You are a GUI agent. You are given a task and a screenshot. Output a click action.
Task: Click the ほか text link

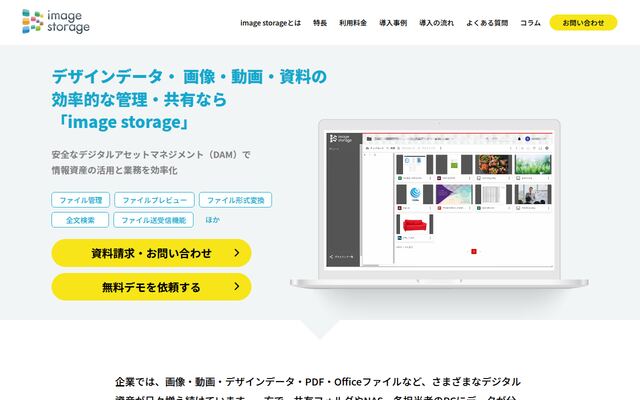click(213, 220)
